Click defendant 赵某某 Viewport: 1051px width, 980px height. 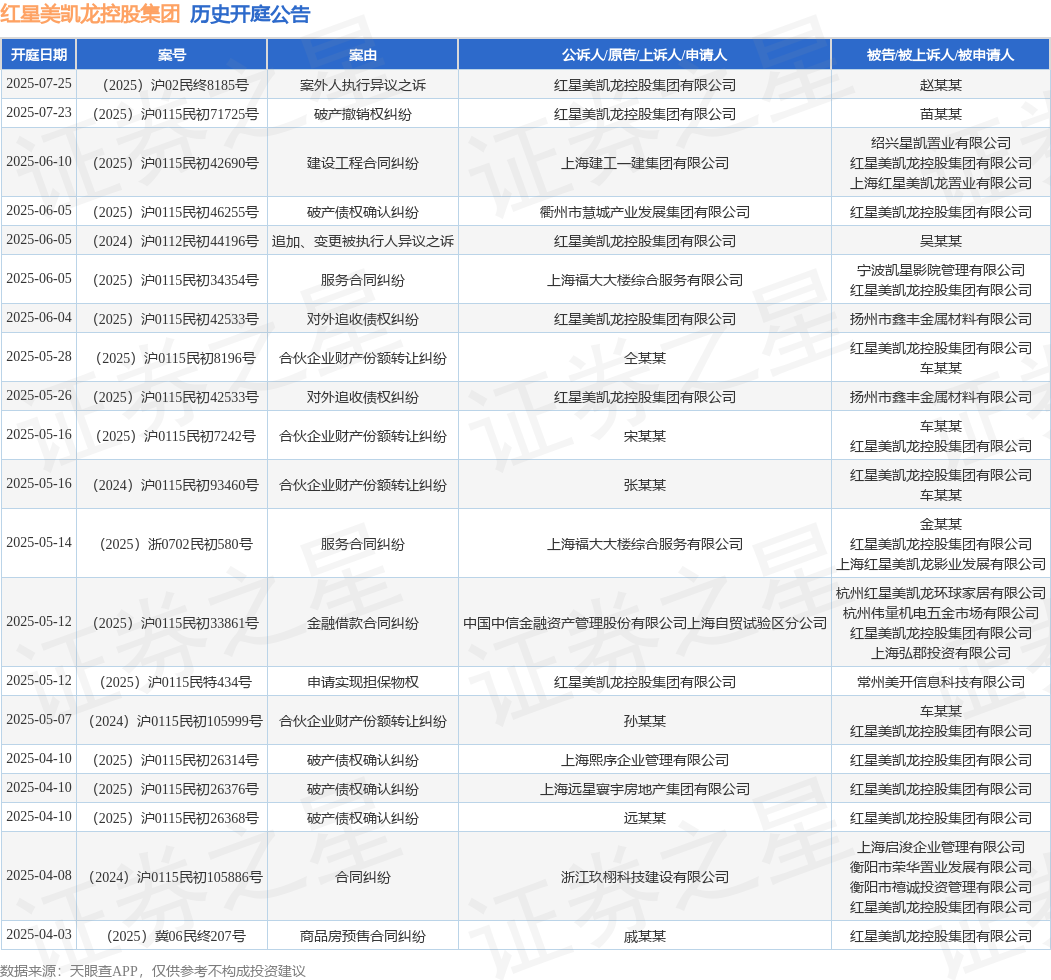pos(940,85)
